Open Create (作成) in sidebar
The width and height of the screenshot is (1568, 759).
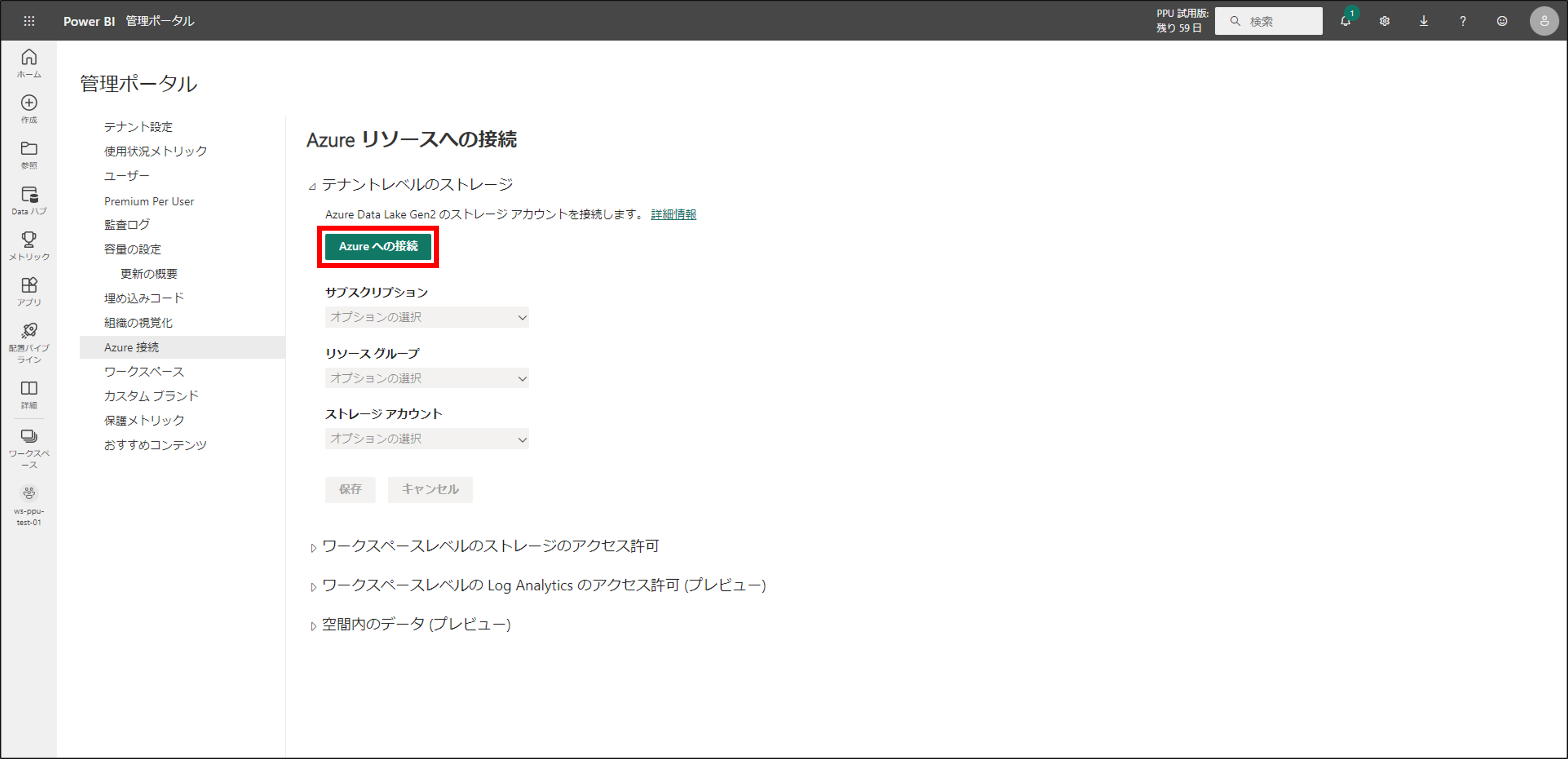click(x=28, y=109)
